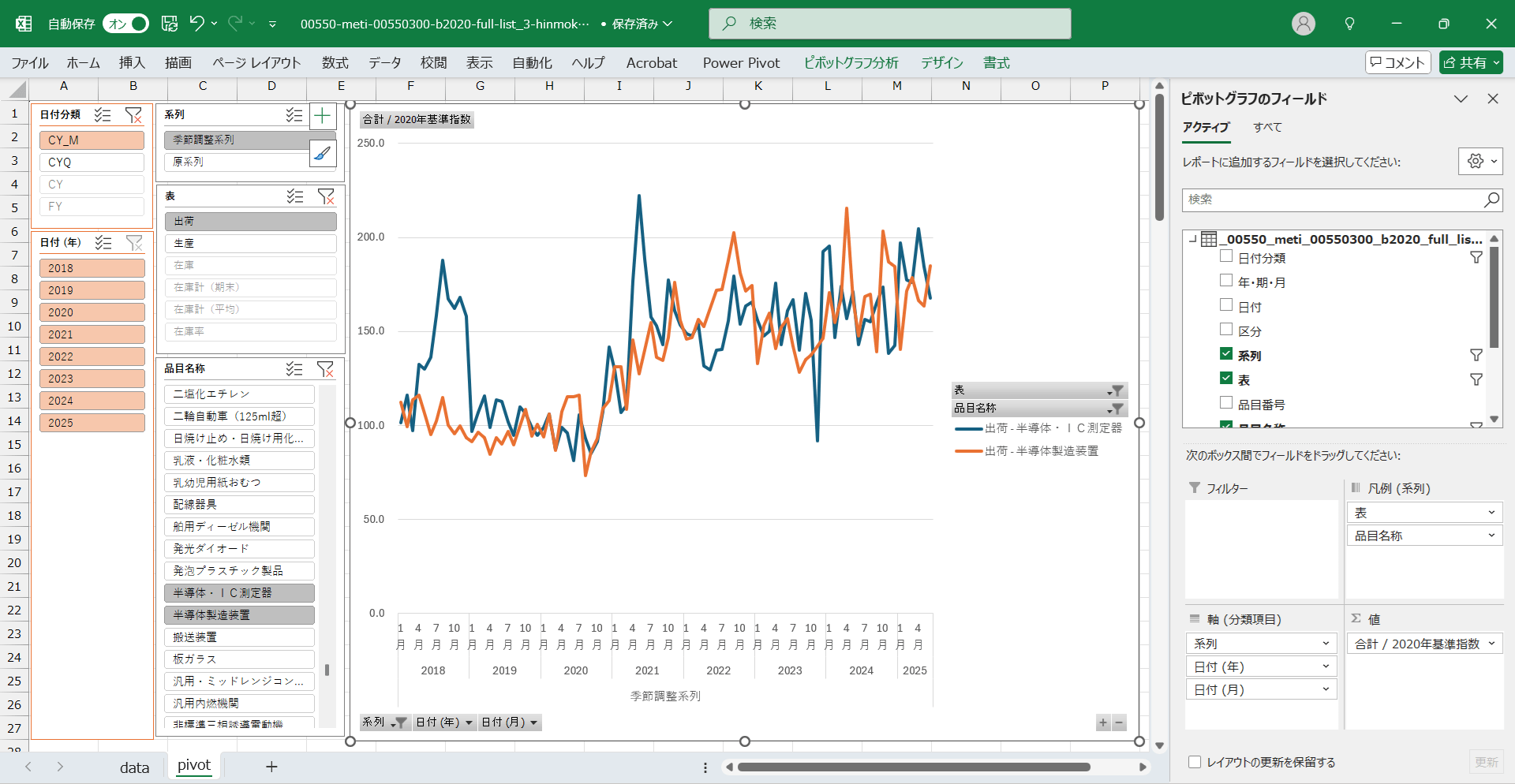Viewport: 1515px width, 784px height.
Task: Check the 日付分類 field checkbox
Action: coord(1226,257)
